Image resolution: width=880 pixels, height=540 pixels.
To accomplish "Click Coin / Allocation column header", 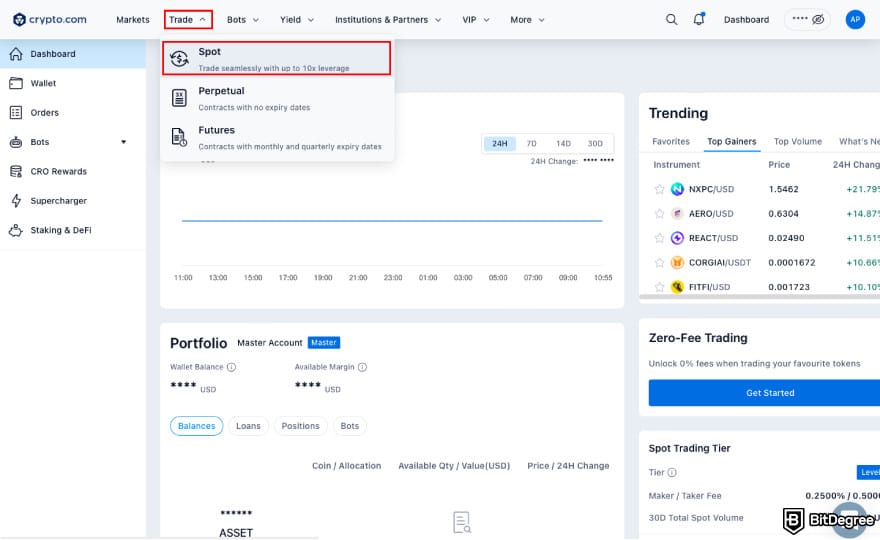I will pyautogui.click(x=346, y=466).
